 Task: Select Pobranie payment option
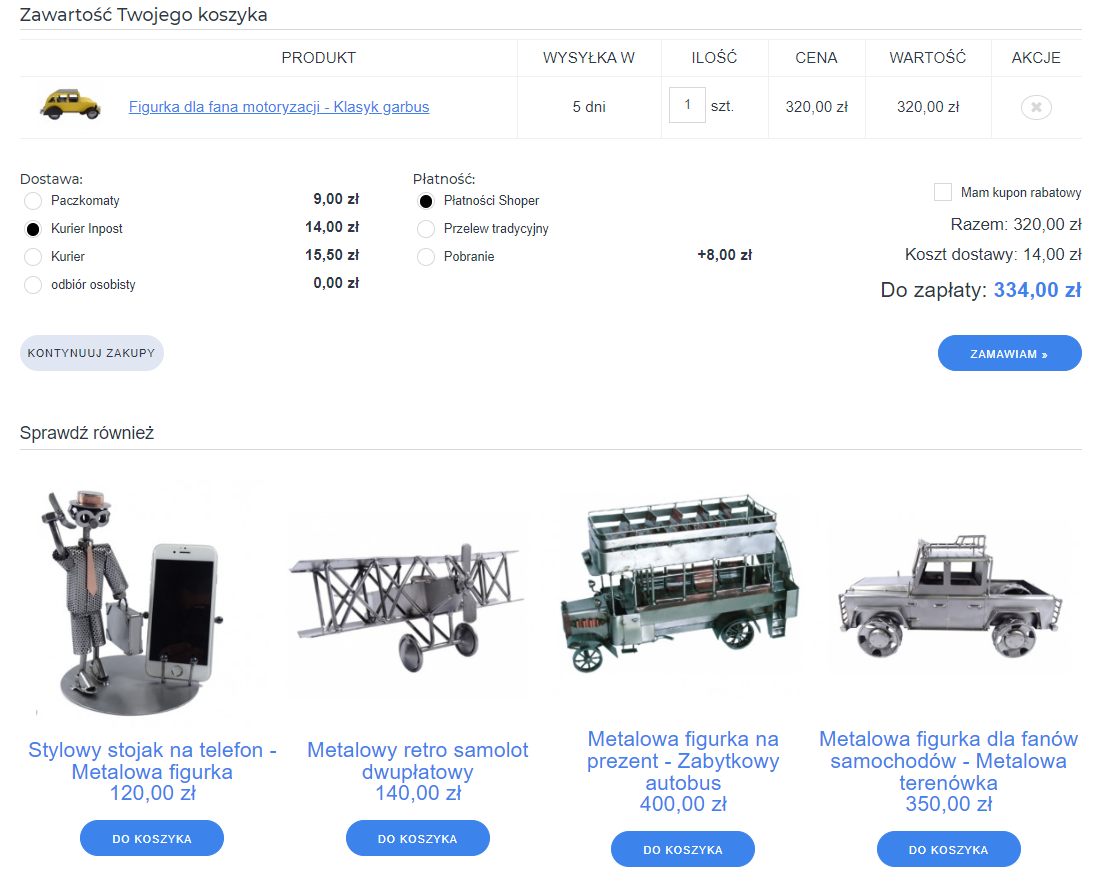click(x=426, y=257)
